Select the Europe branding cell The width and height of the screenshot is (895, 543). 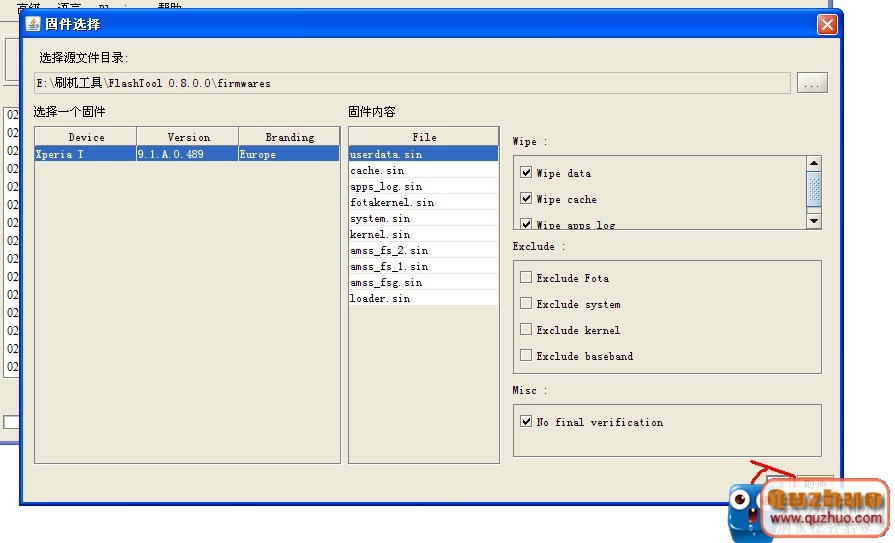289,154
